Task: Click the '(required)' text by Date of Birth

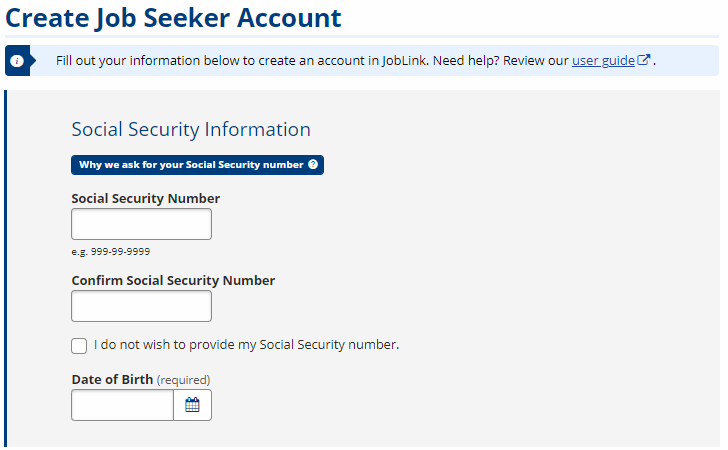Action: click(x=183, y=380)
